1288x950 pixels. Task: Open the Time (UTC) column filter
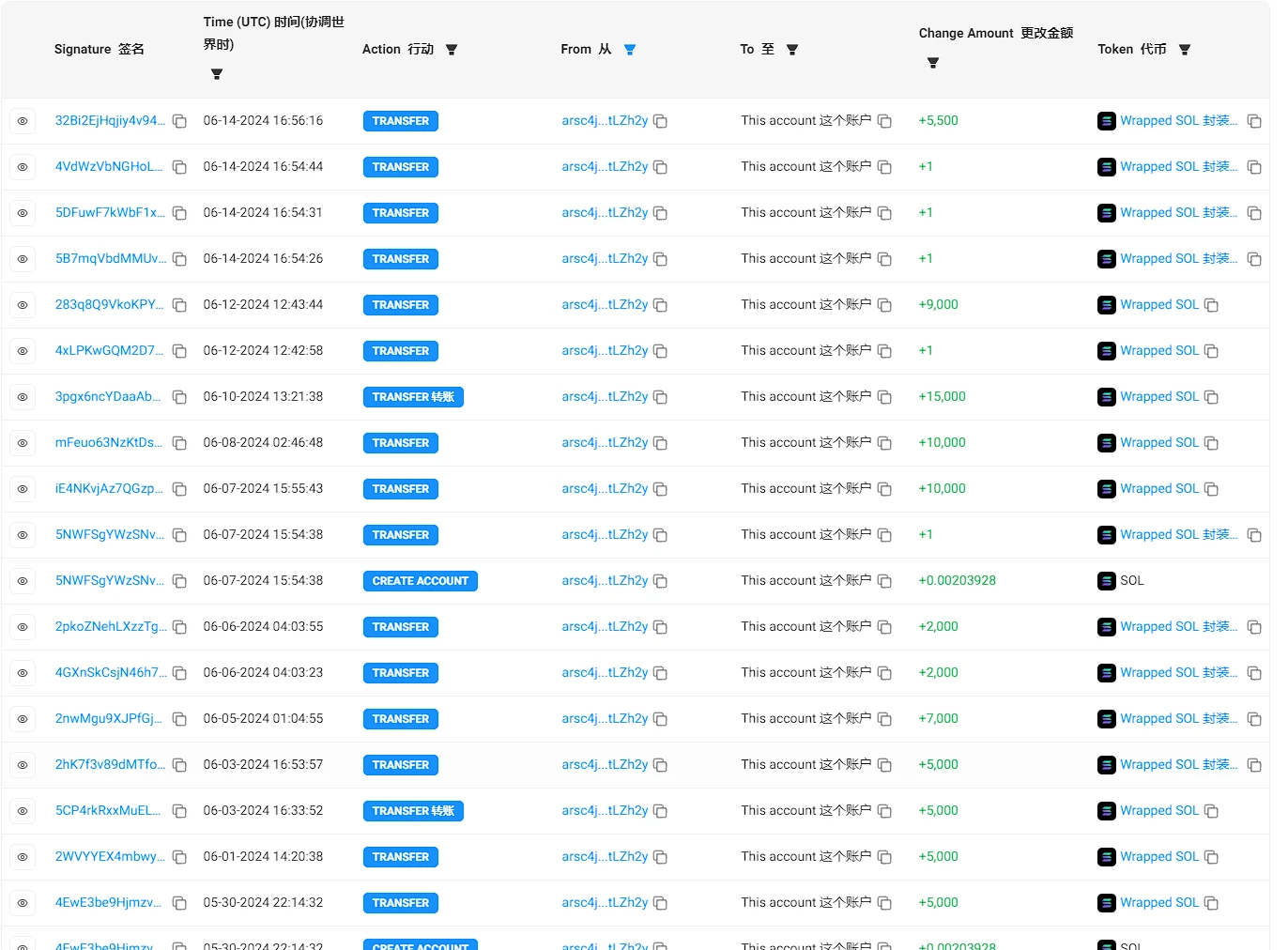217,73
